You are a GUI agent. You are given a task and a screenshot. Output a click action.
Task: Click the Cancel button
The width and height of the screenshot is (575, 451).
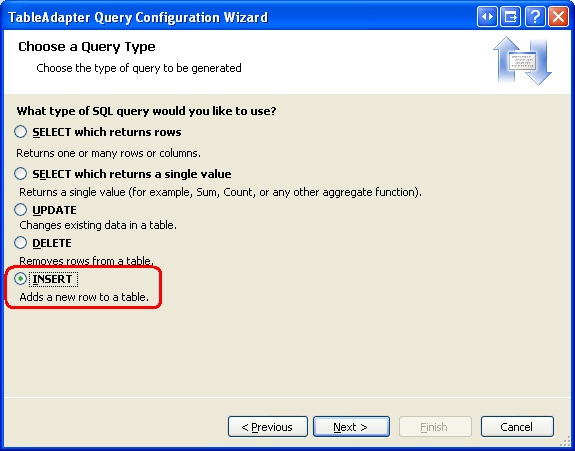coord(517,426)
